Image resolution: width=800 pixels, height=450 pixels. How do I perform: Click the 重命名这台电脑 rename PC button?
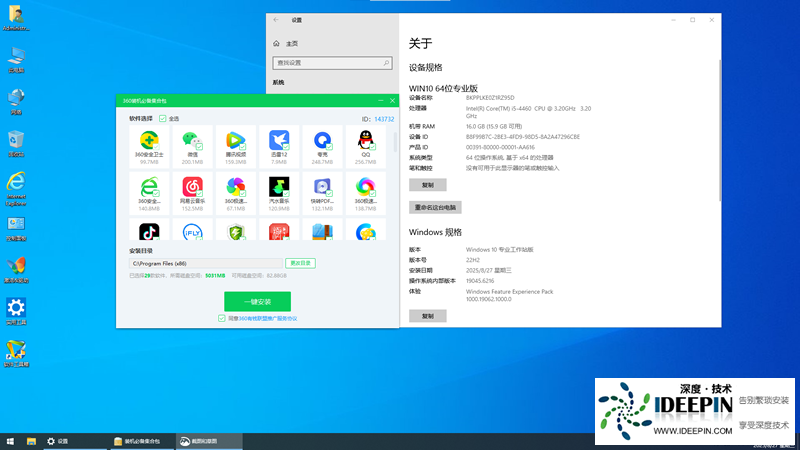click(x=435, y=207)
